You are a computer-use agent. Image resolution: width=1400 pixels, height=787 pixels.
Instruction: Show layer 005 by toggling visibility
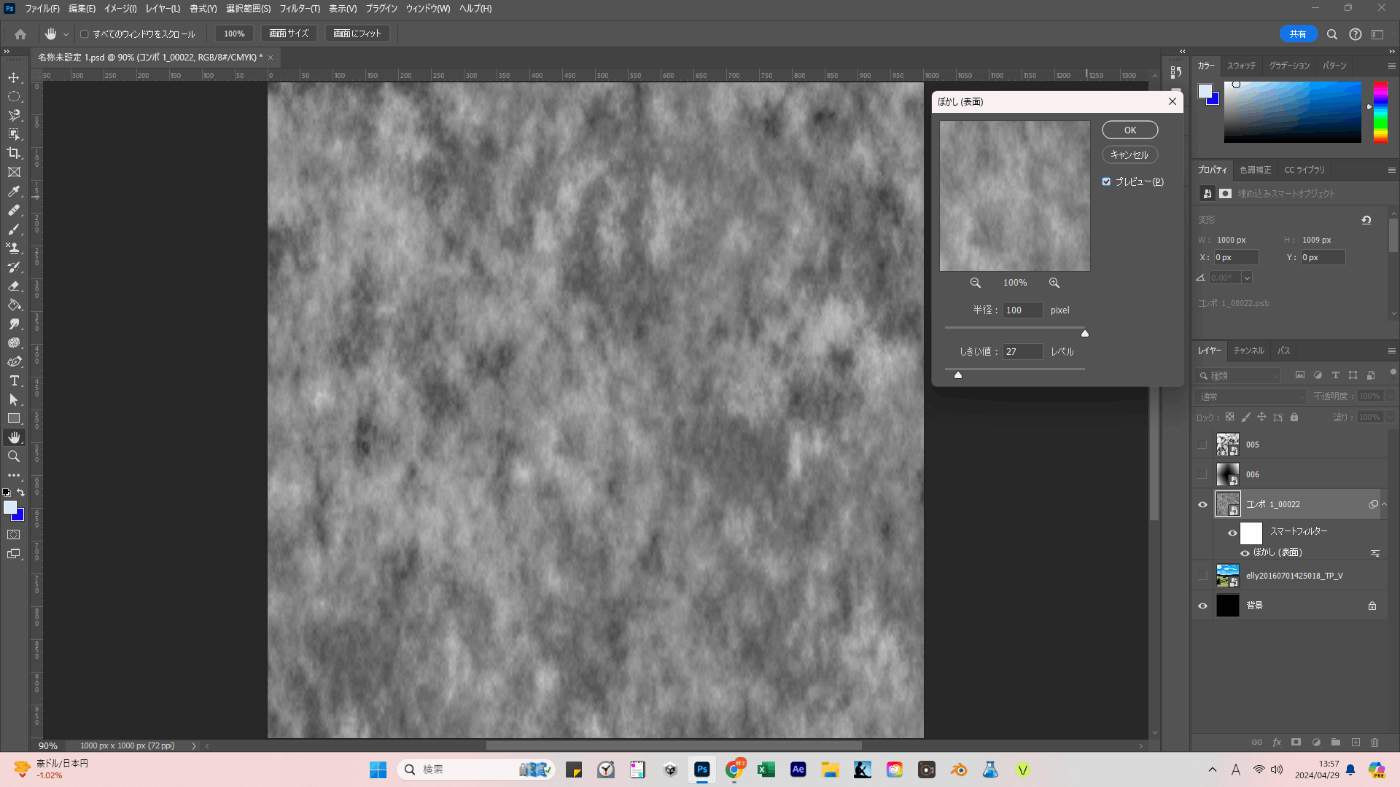pyautogui.click(x=1202, y=444)
